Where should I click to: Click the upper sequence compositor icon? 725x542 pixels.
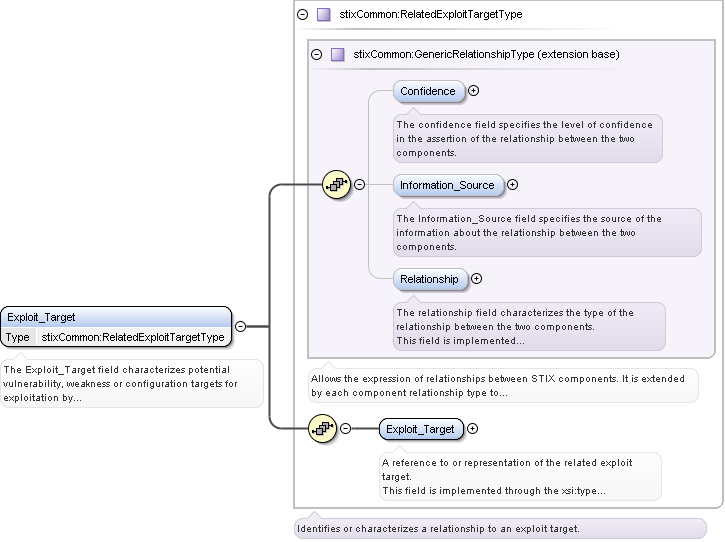[x=336, y=185]
